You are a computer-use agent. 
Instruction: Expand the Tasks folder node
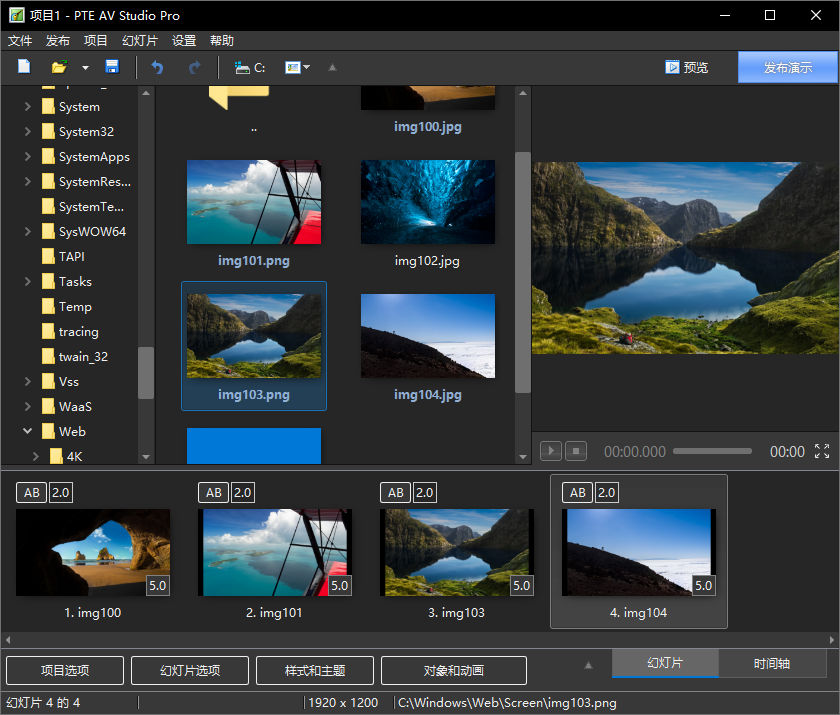(x=27, y=281)
